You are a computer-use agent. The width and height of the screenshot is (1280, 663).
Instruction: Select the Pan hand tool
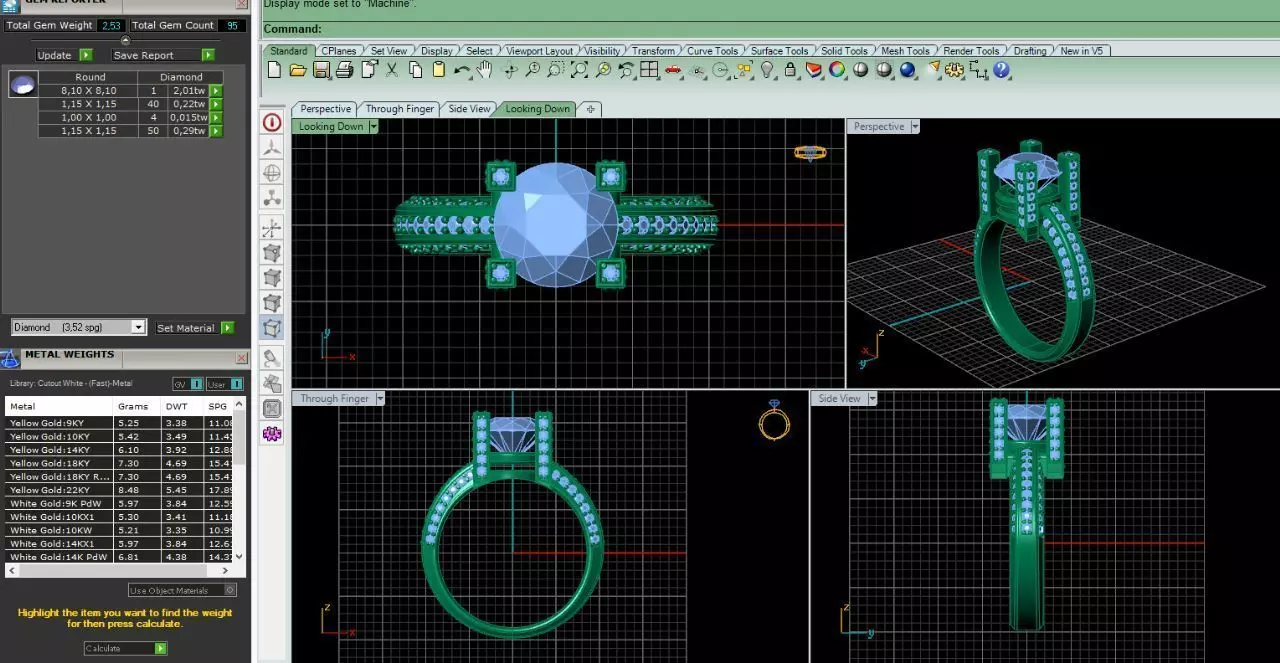pos(485,70)
